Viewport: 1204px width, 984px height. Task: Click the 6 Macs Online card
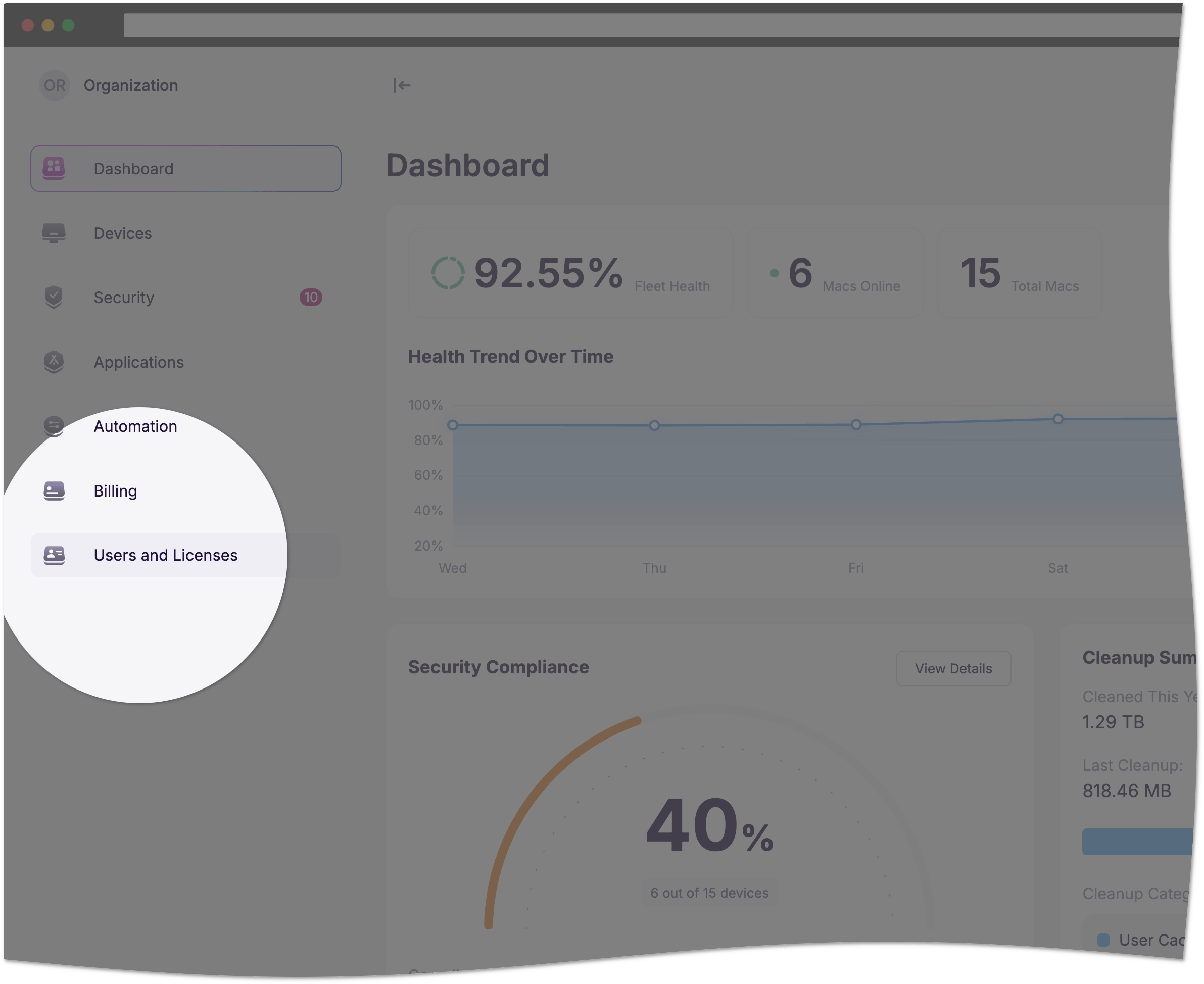[835, 273]
